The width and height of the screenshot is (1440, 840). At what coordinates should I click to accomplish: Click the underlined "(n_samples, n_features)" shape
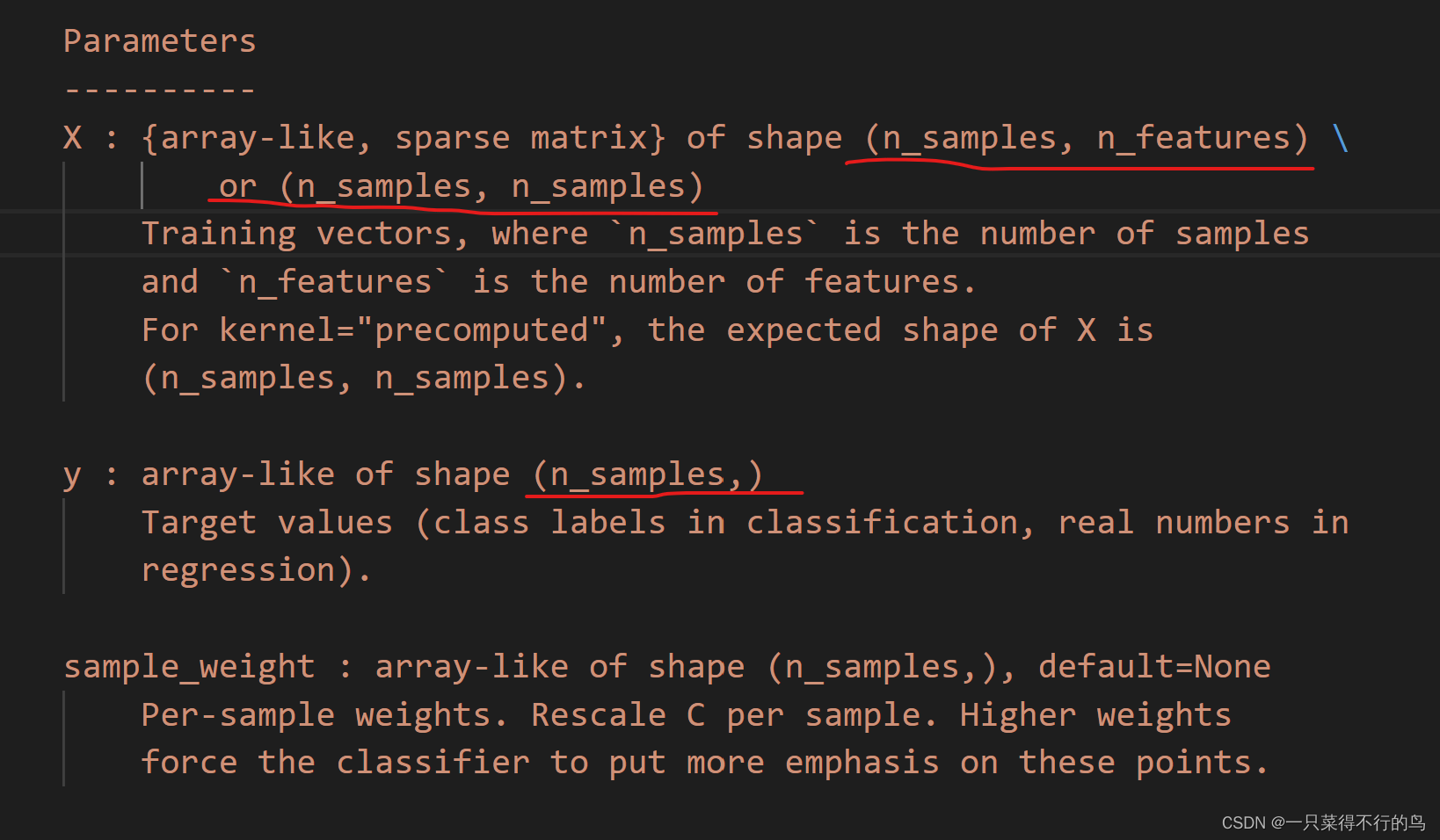pos(1087,138)
